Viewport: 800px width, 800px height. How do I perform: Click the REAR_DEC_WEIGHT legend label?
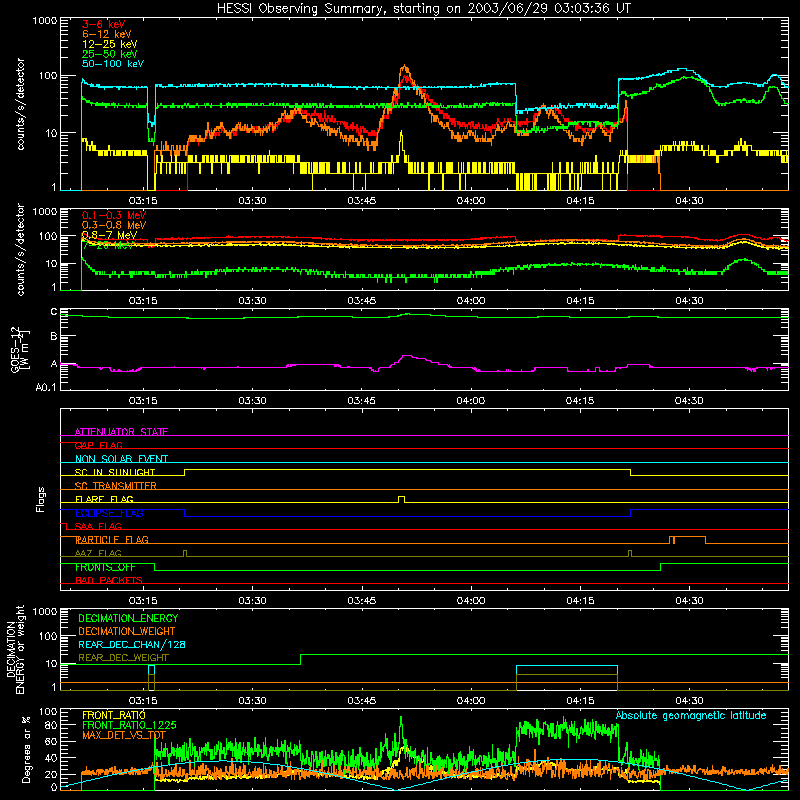123,658
